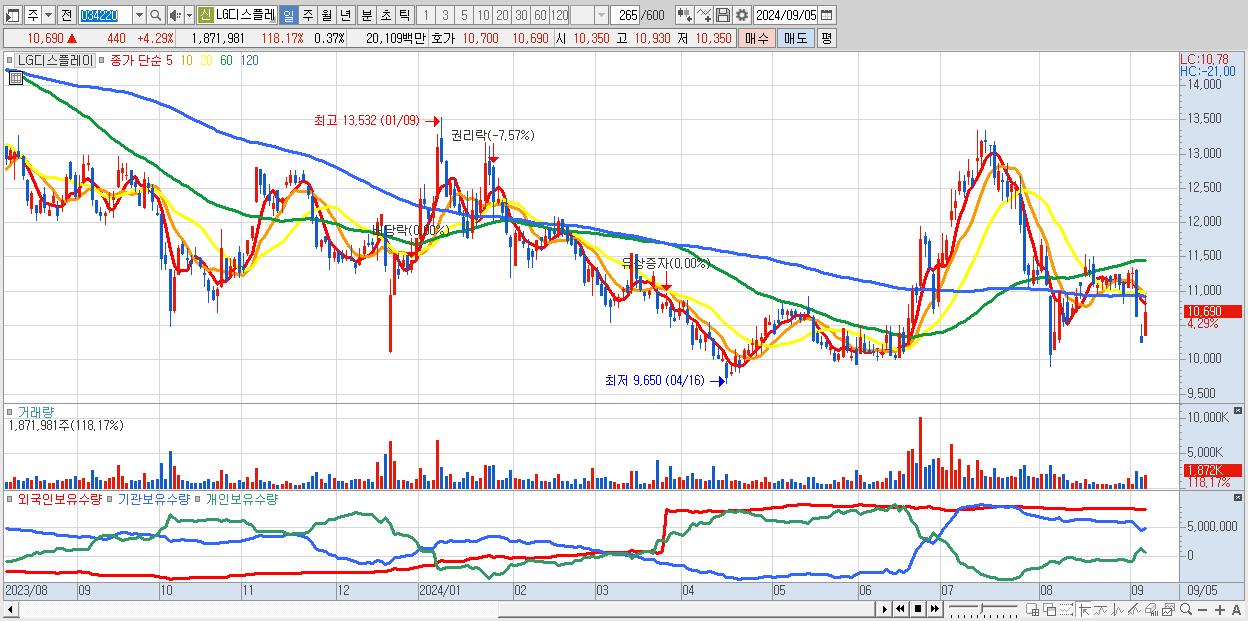The width and height of the screenshot is (1248, 621).
Task: Choose the 120 interval button
Action: point(559,15)
